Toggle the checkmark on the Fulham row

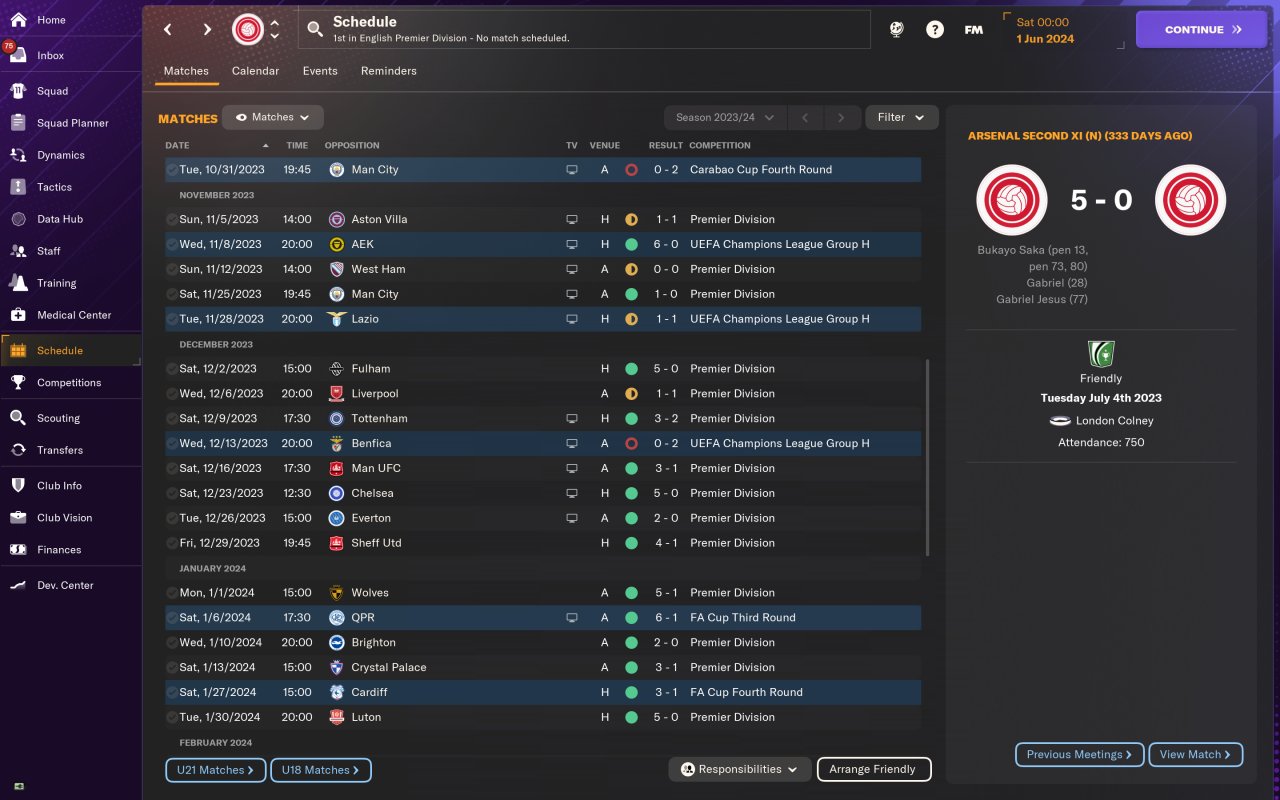pyautogui.click(x=172, y=369)
